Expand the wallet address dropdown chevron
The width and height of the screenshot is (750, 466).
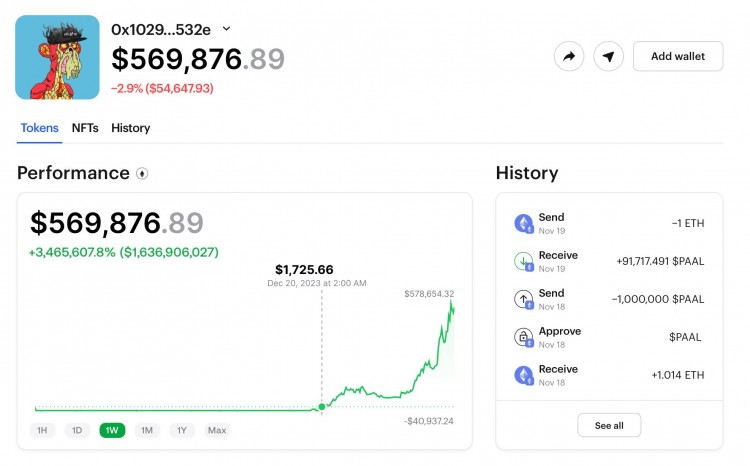(226, 29)
